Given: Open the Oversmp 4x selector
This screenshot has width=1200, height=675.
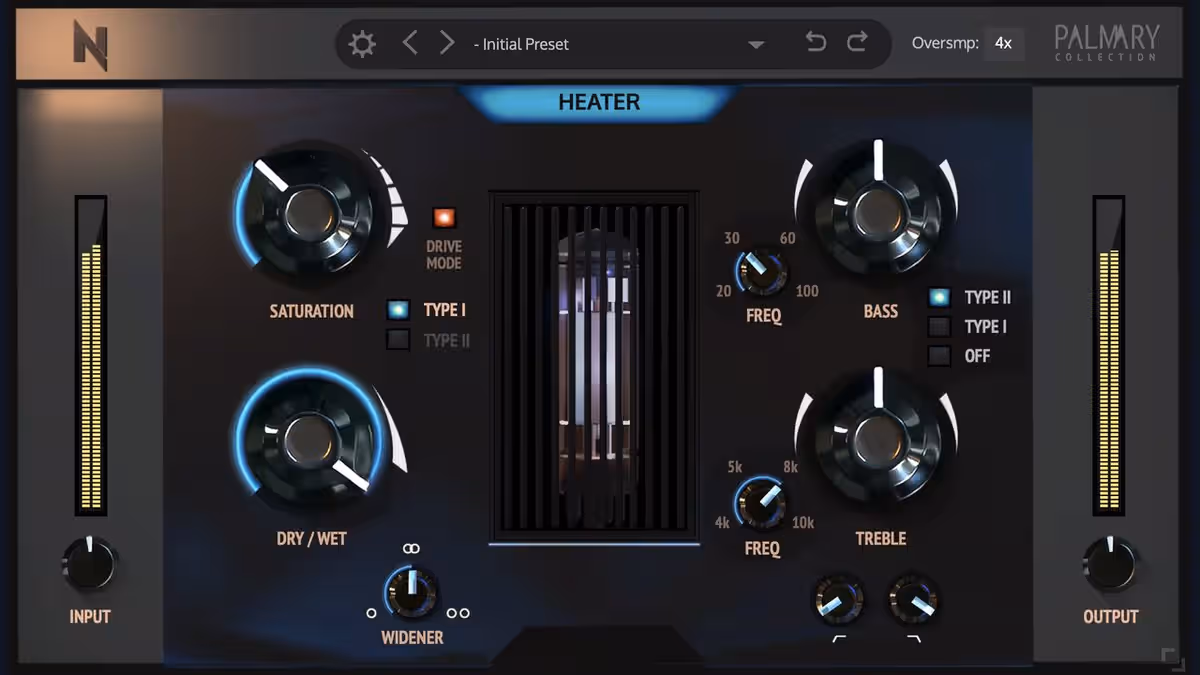Looking at the screenshot, I should point(1003,44).
